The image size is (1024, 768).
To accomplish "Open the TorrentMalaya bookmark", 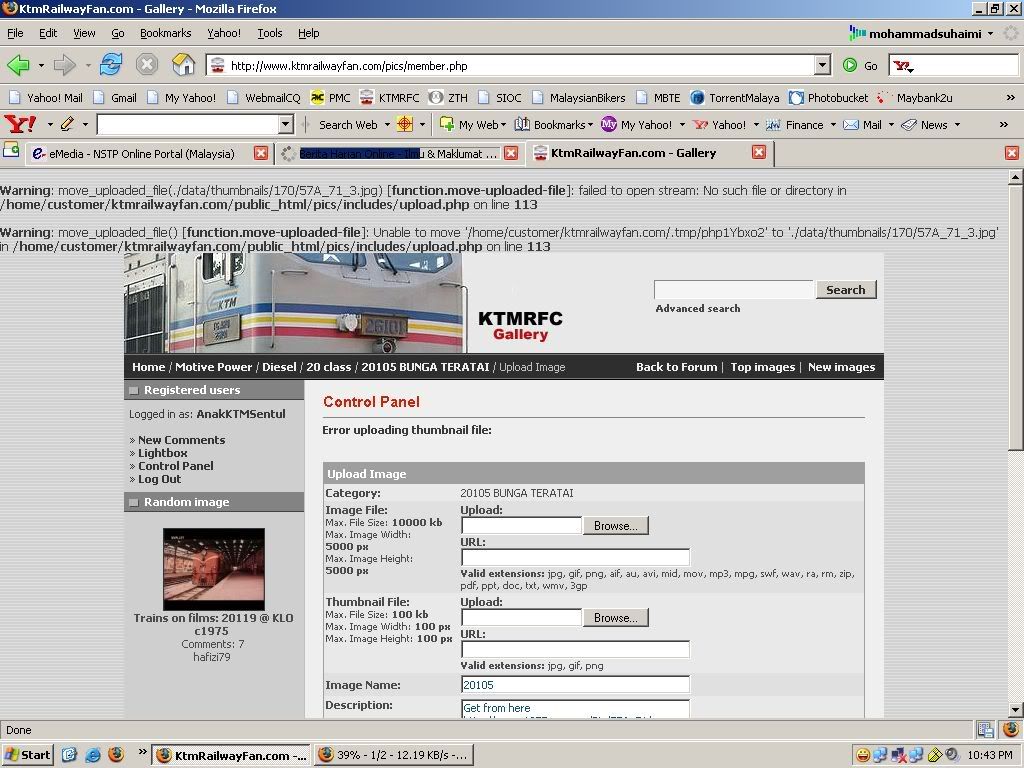I will click(x=735, y=98).
